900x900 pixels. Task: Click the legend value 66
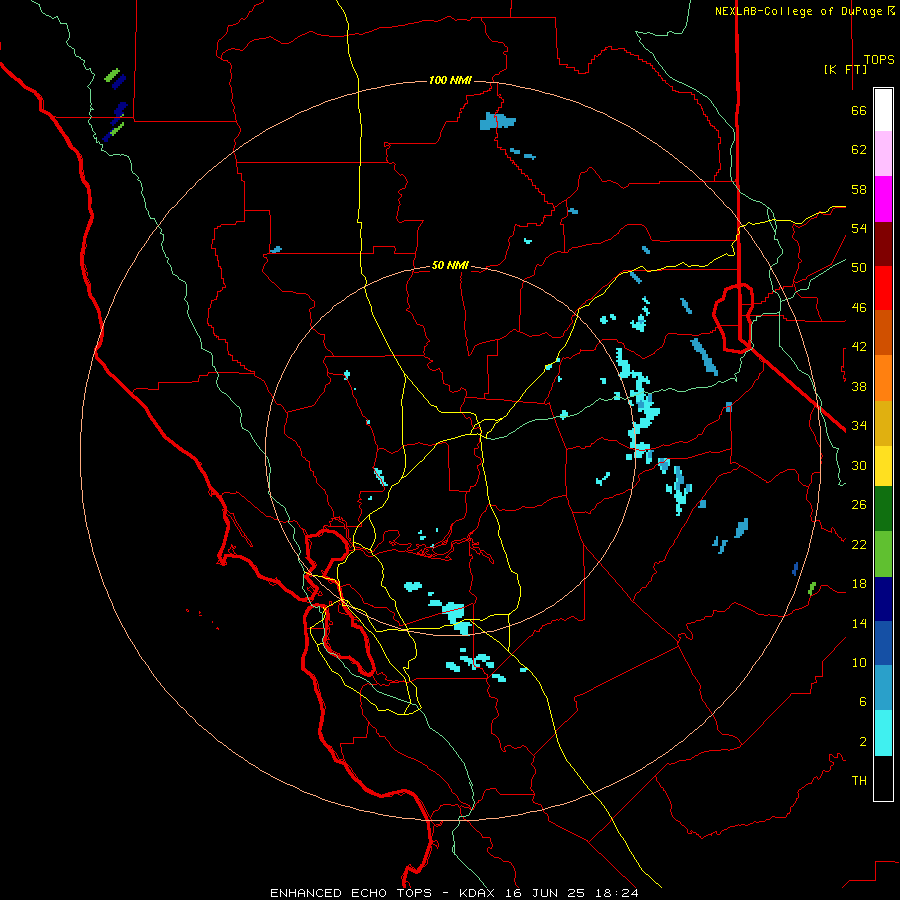[x=859, y=110]
